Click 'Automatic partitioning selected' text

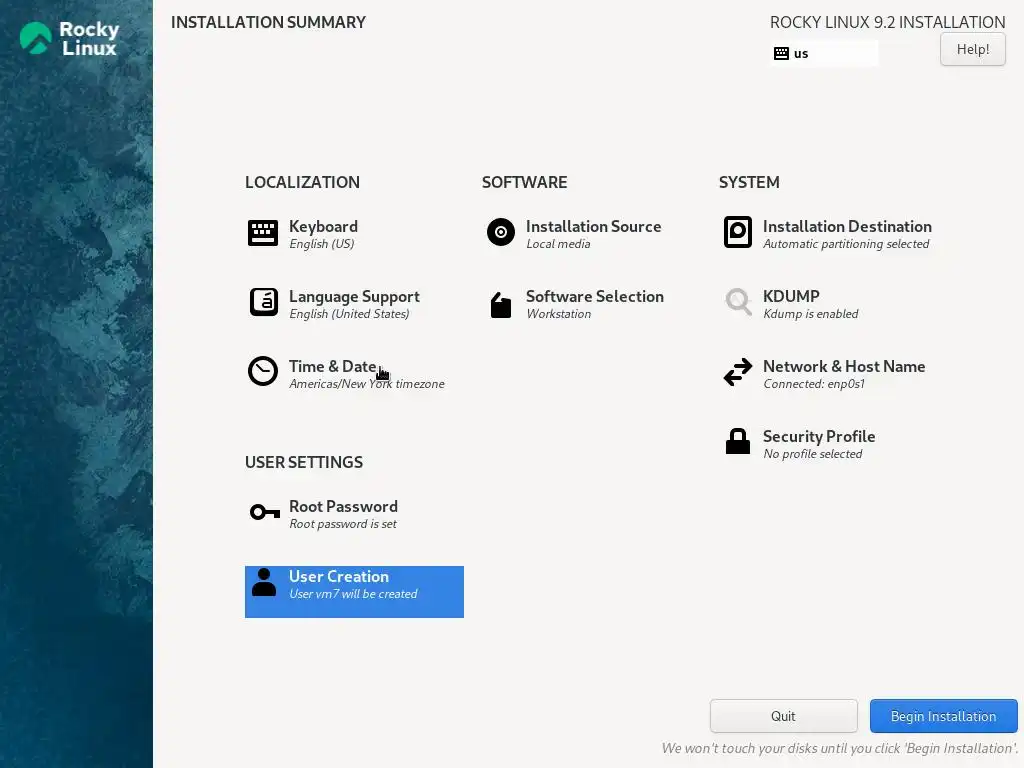(x=846, y=244)
